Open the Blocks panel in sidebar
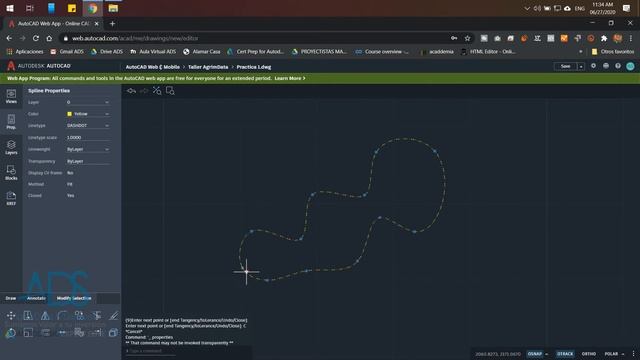 [11, 173]
